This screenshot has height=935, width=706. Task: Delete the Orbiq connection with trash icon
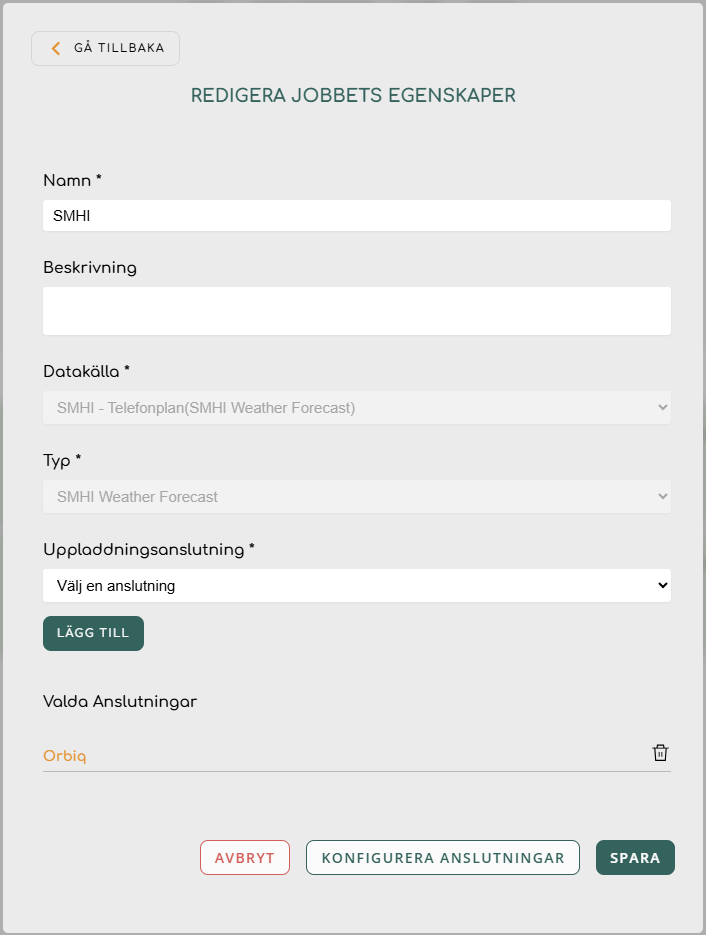click(x=660, y=753)
